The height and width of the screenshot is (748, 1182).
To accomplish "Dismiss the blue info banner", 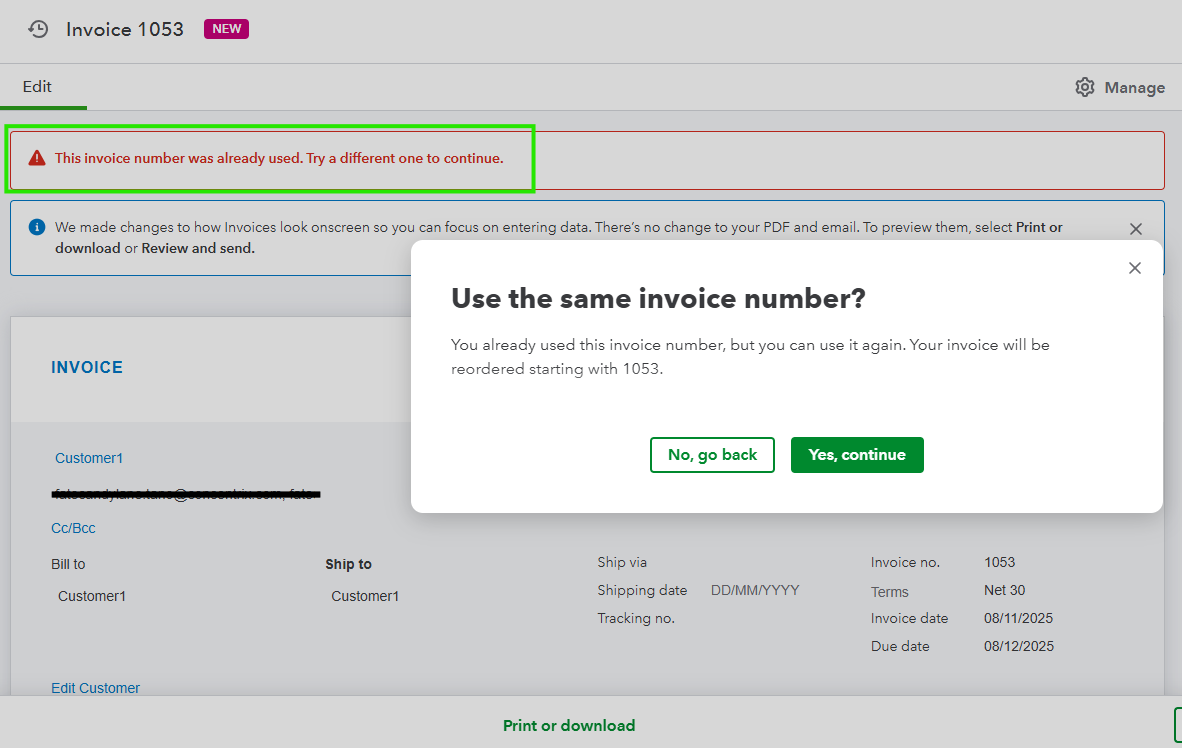I will 1135,229.
